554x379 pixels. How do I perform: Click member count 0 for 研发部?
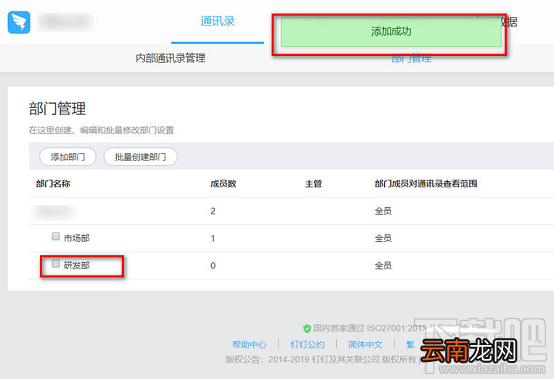point(213,266)
